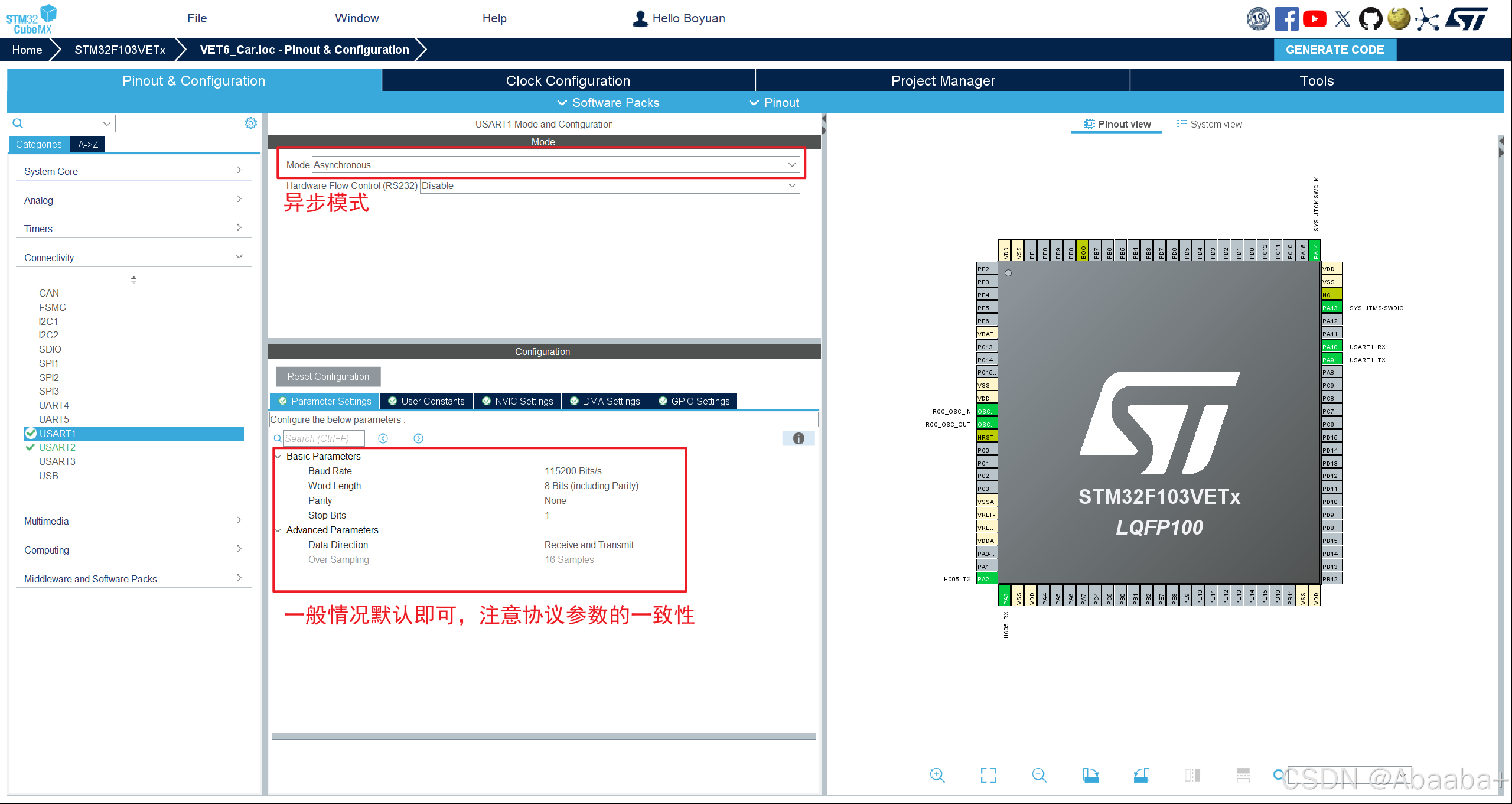This screenshot has height=804, width=1512.
Task: Click the ST community network star icon
Action: 1427,19
